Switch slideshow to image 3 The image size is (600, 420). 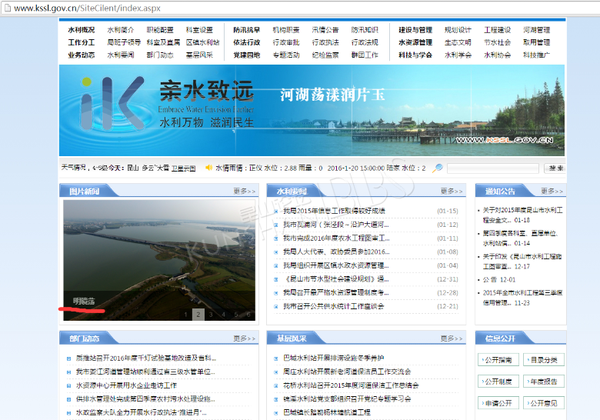pyautogui.click(x=211, y=314)
